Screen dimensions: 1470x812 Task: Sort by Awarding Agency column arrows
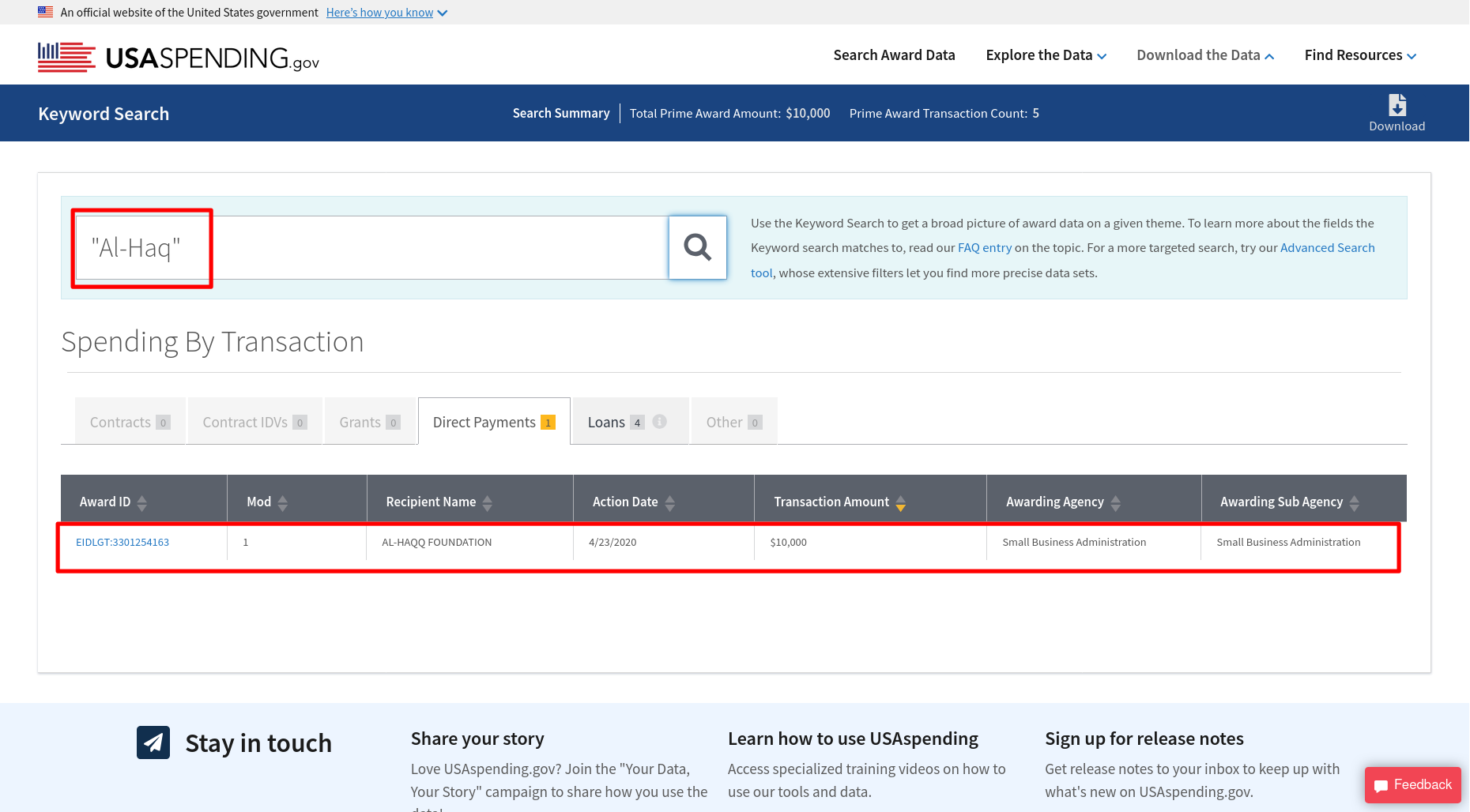point(1116,502)
